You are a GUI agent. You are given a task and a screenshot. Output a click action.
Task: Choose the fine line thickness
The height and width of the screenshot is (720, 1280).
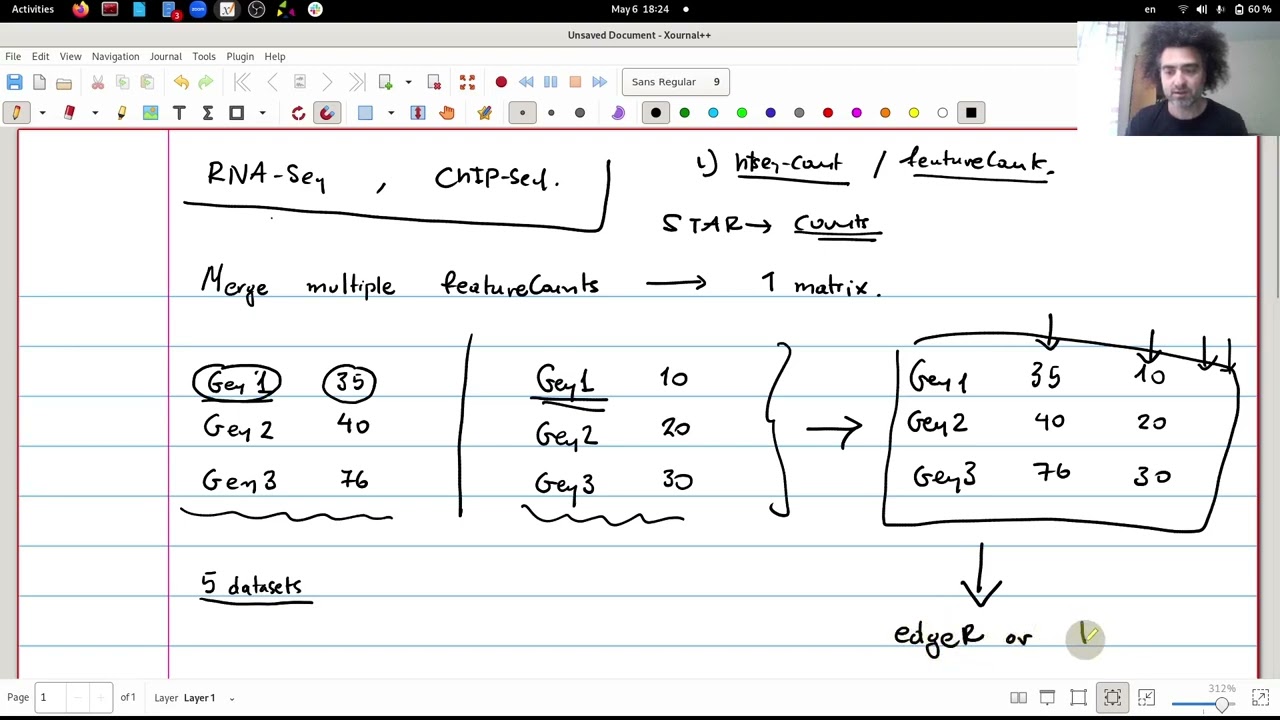pyautogui.click(x=522, y=113)
